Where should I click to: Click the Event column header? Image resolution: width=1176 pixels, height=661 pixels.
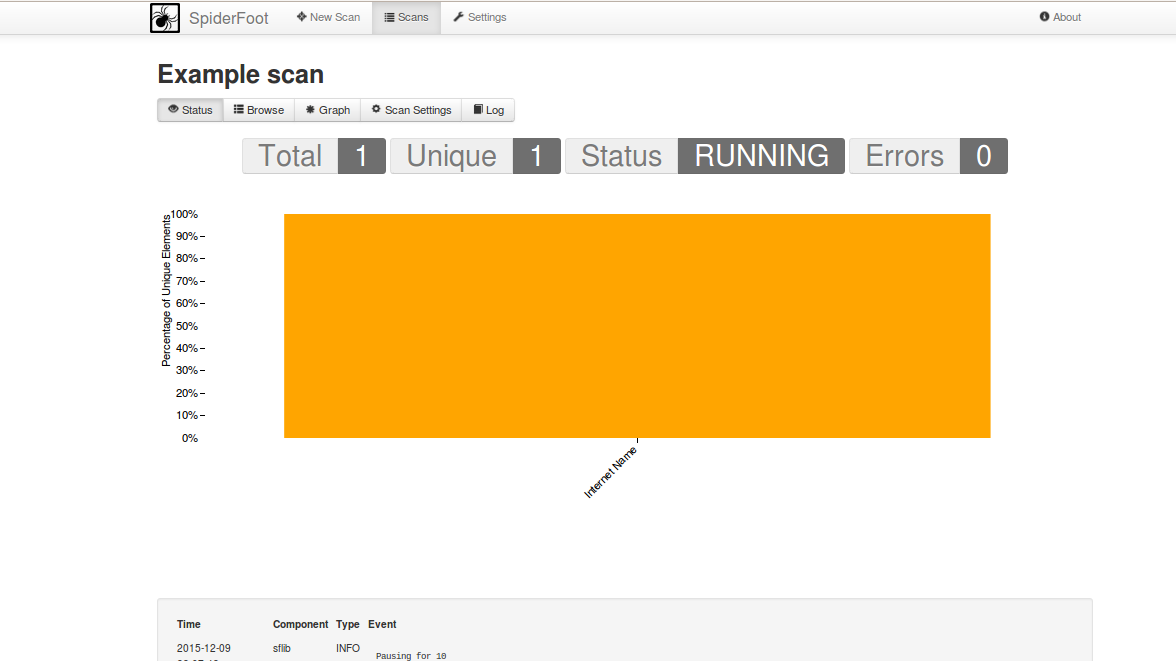(382, 624)
